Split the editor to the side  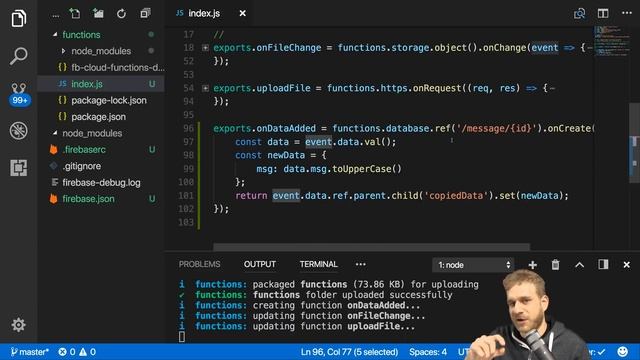click(603, 13)
